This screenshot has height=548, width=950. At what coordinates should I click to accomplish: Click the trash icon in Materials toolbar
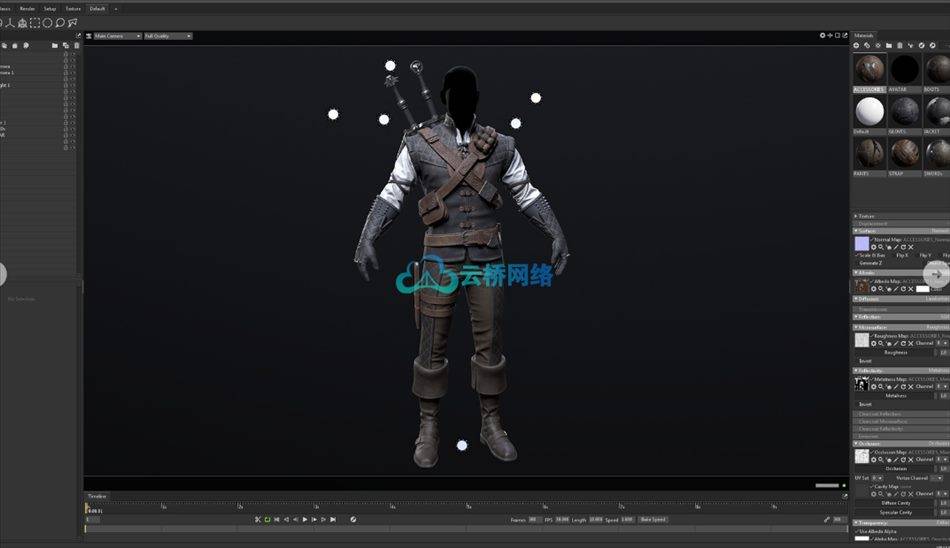click(900, 45)
